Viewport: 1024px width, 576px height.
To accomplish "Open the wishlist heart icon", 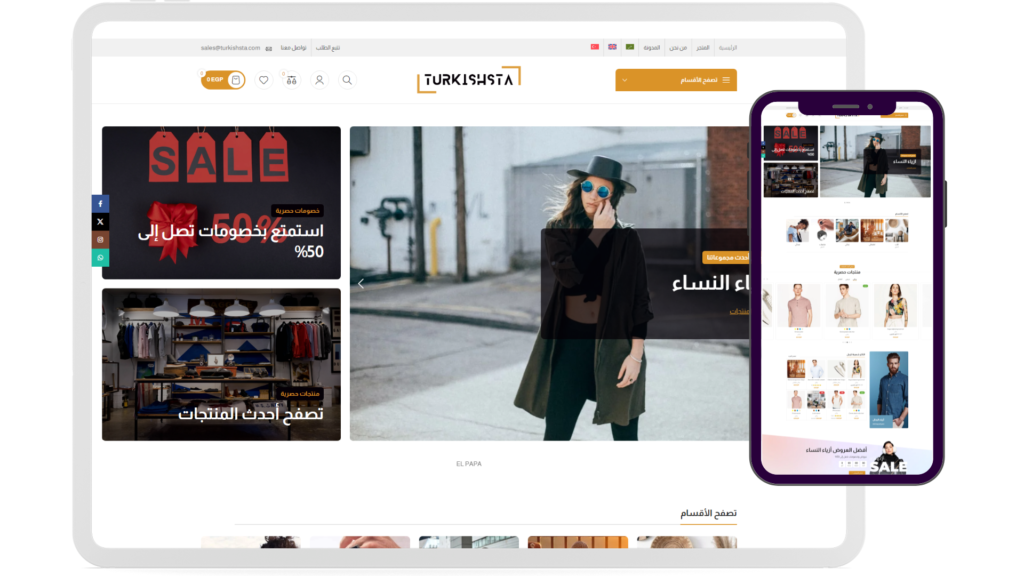I will [x=263, y=79].
